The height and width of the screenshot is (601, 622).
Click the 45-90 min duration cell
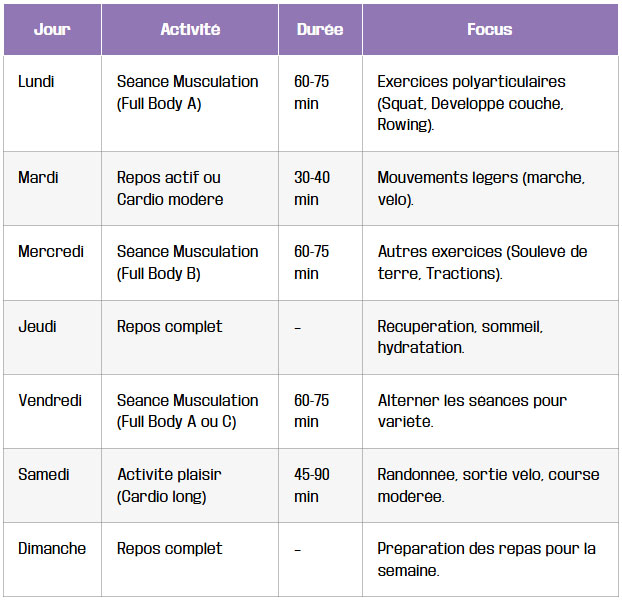pos(312,485)
